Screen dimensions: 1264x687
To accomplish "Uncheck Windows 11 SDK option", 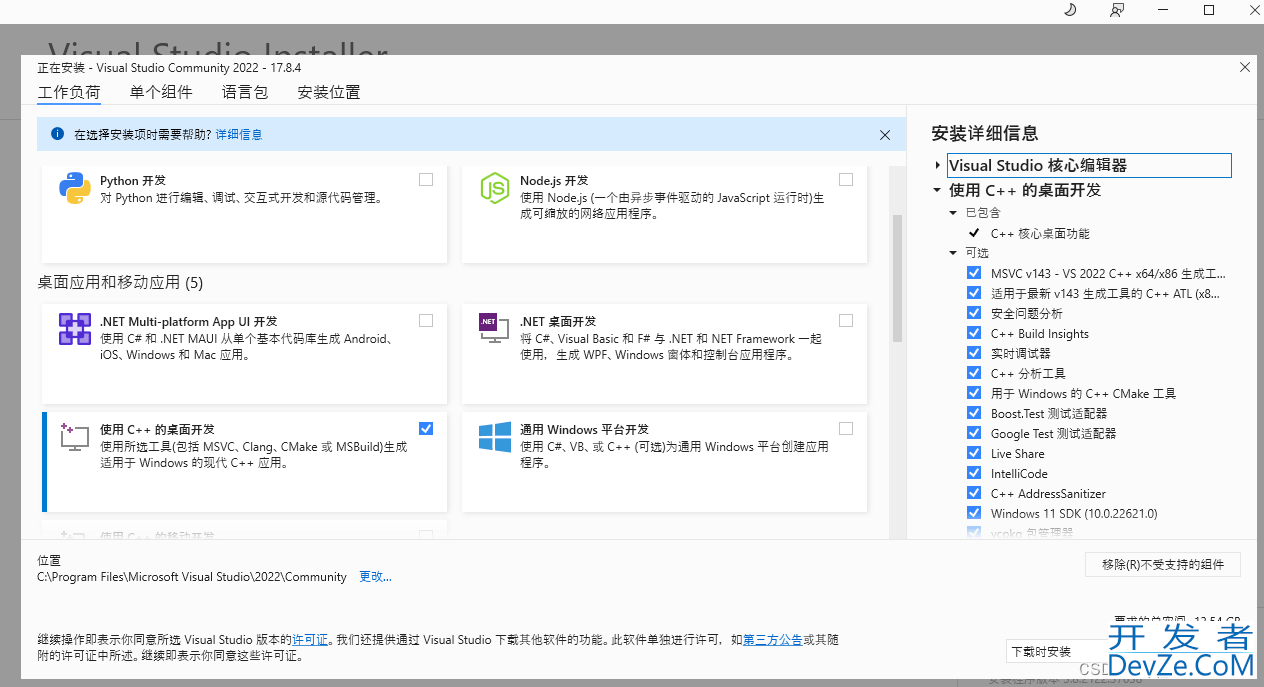I will (x=974, y=513).
